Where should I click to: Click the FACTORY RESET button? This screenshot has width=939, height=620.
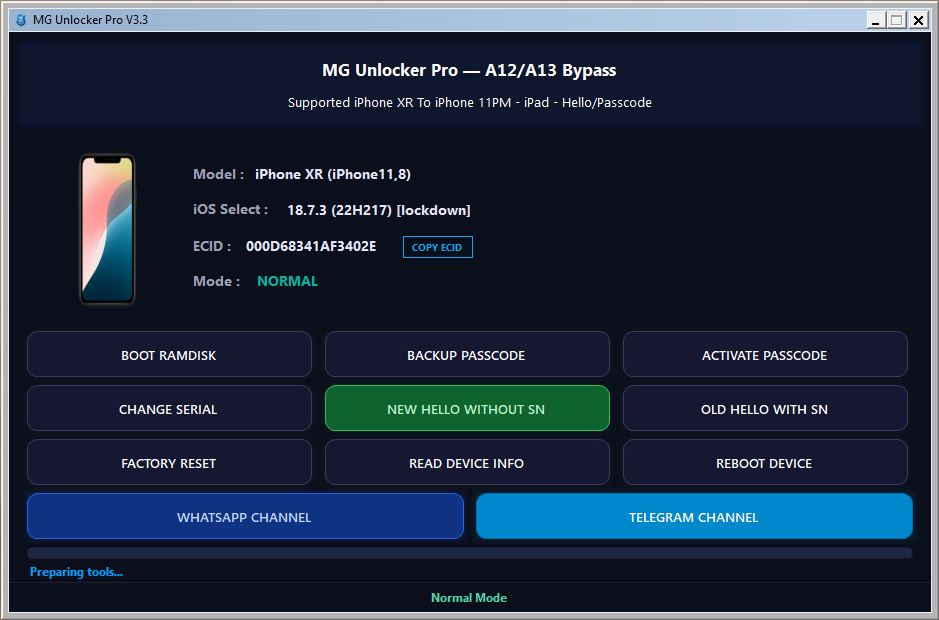click(169, 462)
